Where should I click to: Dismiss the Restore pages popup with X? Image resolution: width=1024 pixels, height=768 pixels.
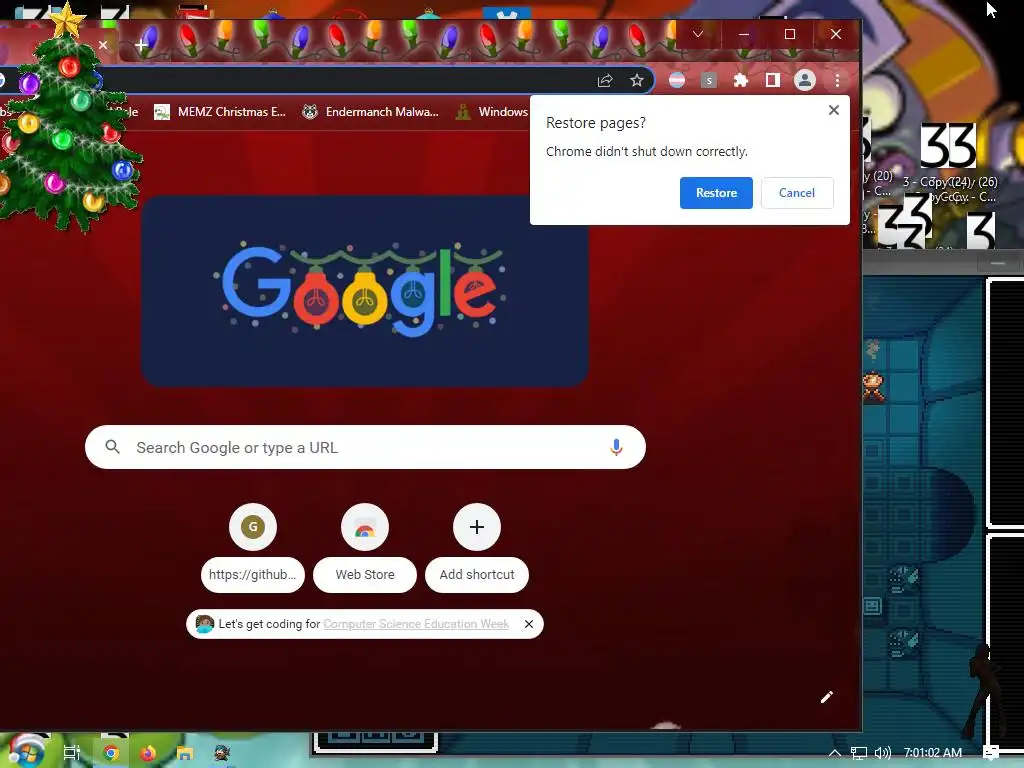tap(833, 110)
